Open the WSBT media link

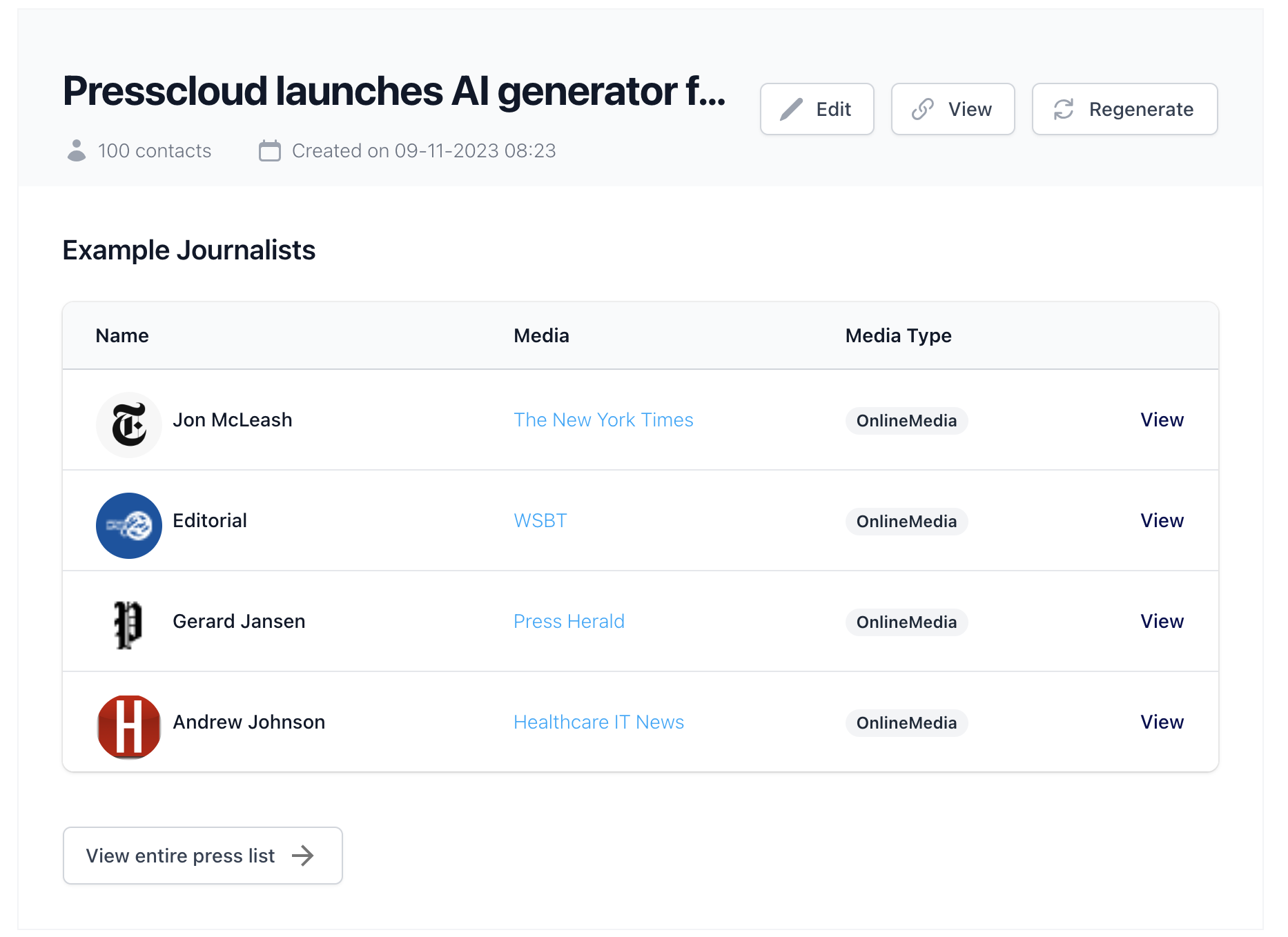(x=540, y=520)
